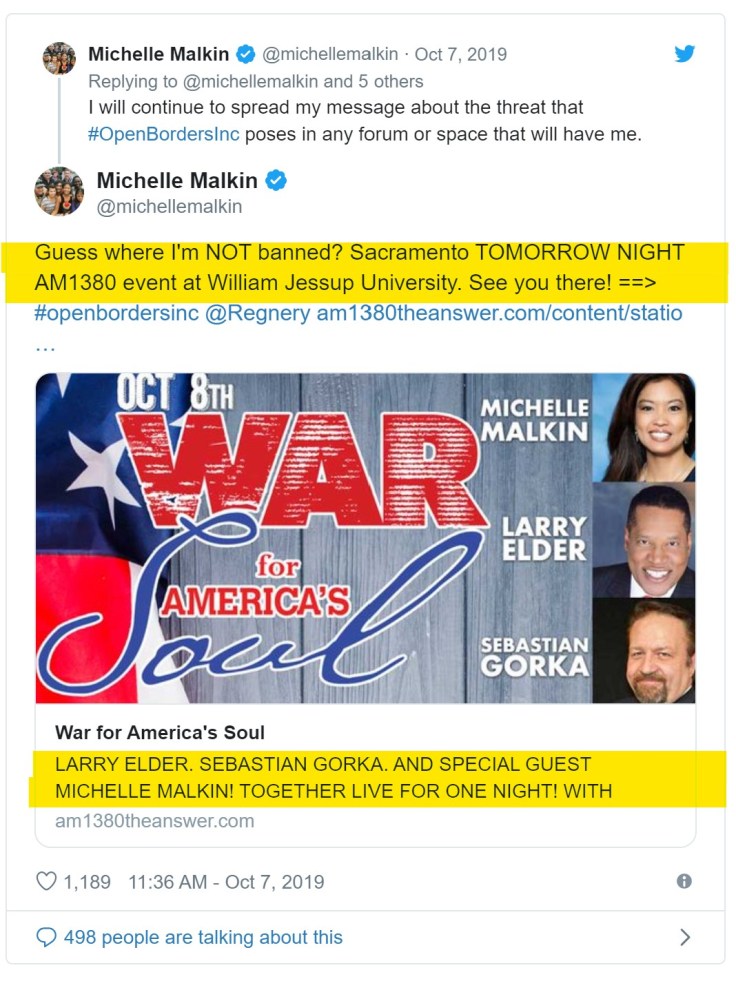This screenshot has height=981, width=736.
Task: Click the small profile avatar on the reply tweet
Action: tap(59, 58)
